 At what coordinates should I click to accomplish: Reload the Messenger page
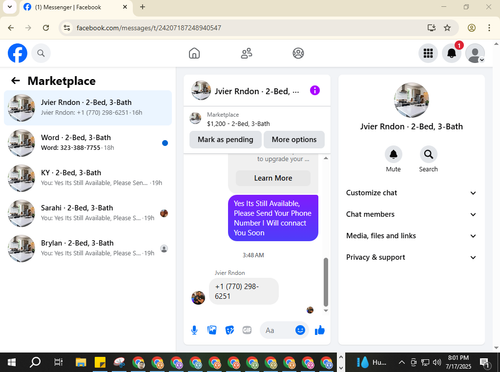click(46, 28)
